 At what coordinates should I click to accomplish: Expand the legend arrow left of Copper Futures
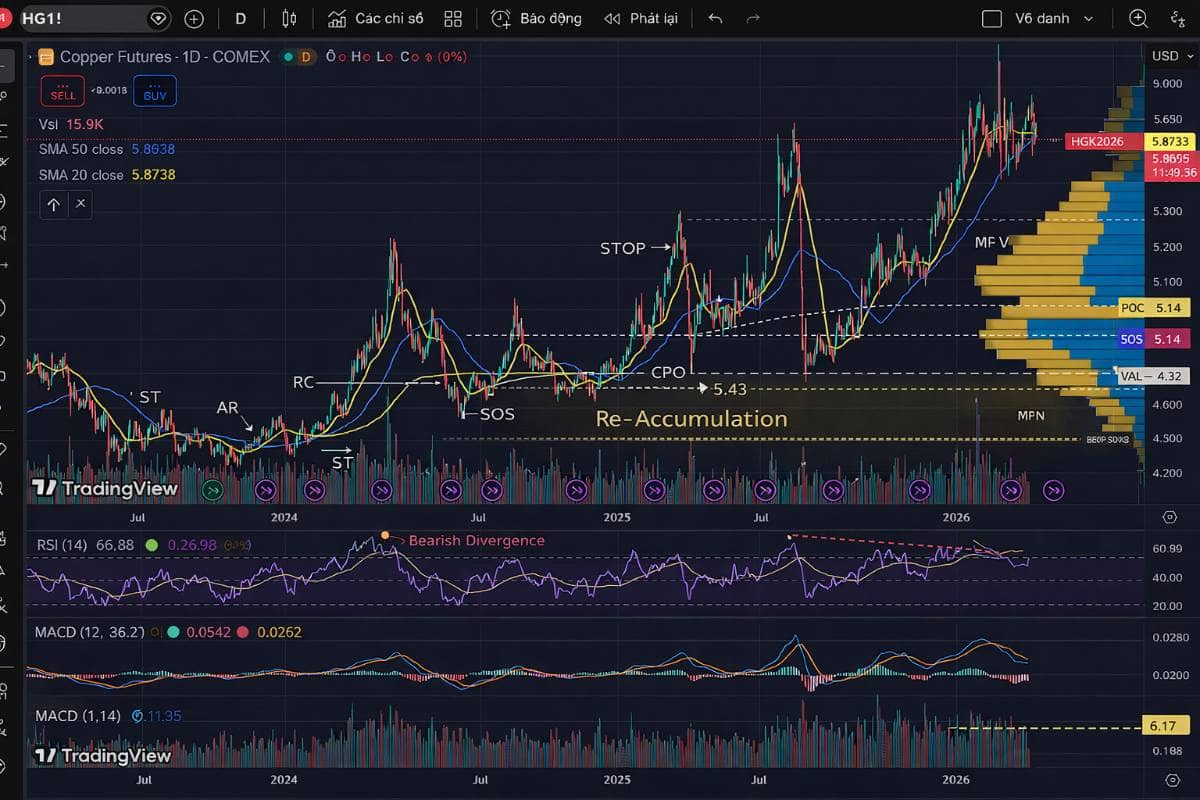pos(30,57)
